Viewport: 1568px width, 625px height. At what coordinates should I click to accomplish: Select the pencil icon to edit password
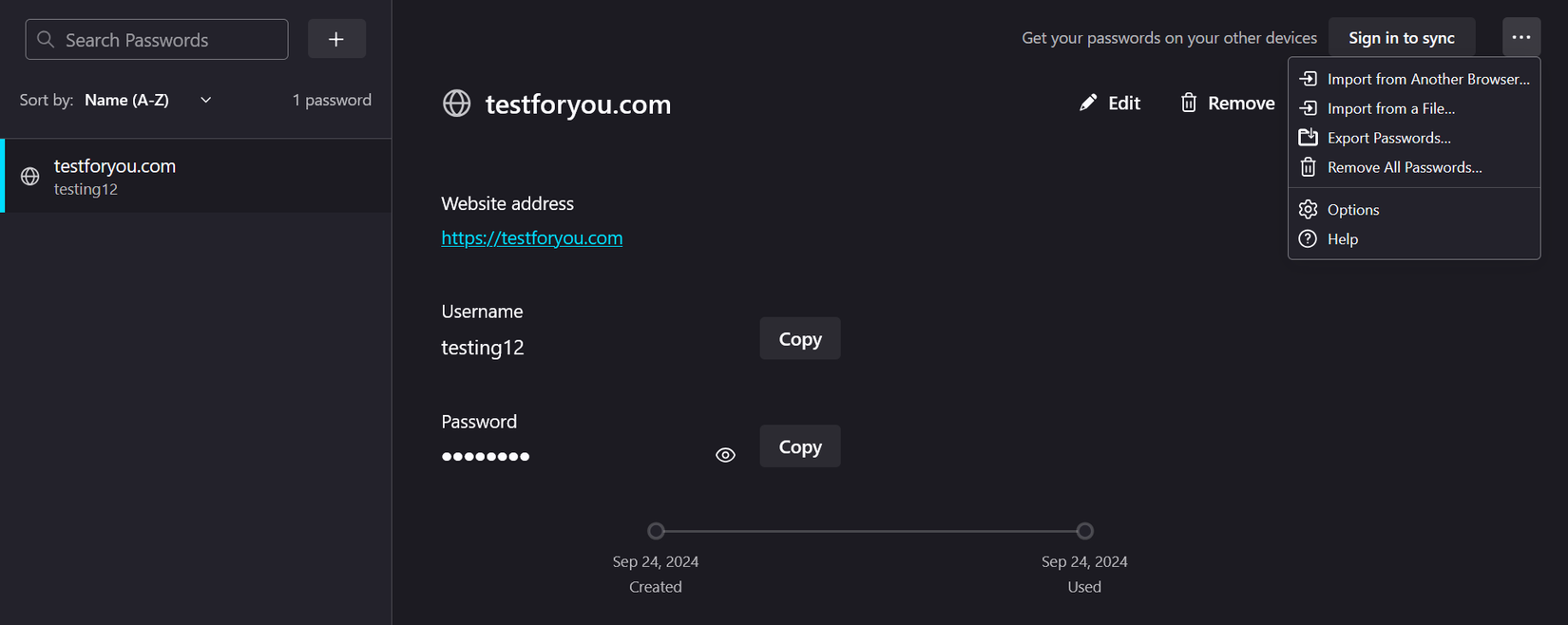[1089, 102]
